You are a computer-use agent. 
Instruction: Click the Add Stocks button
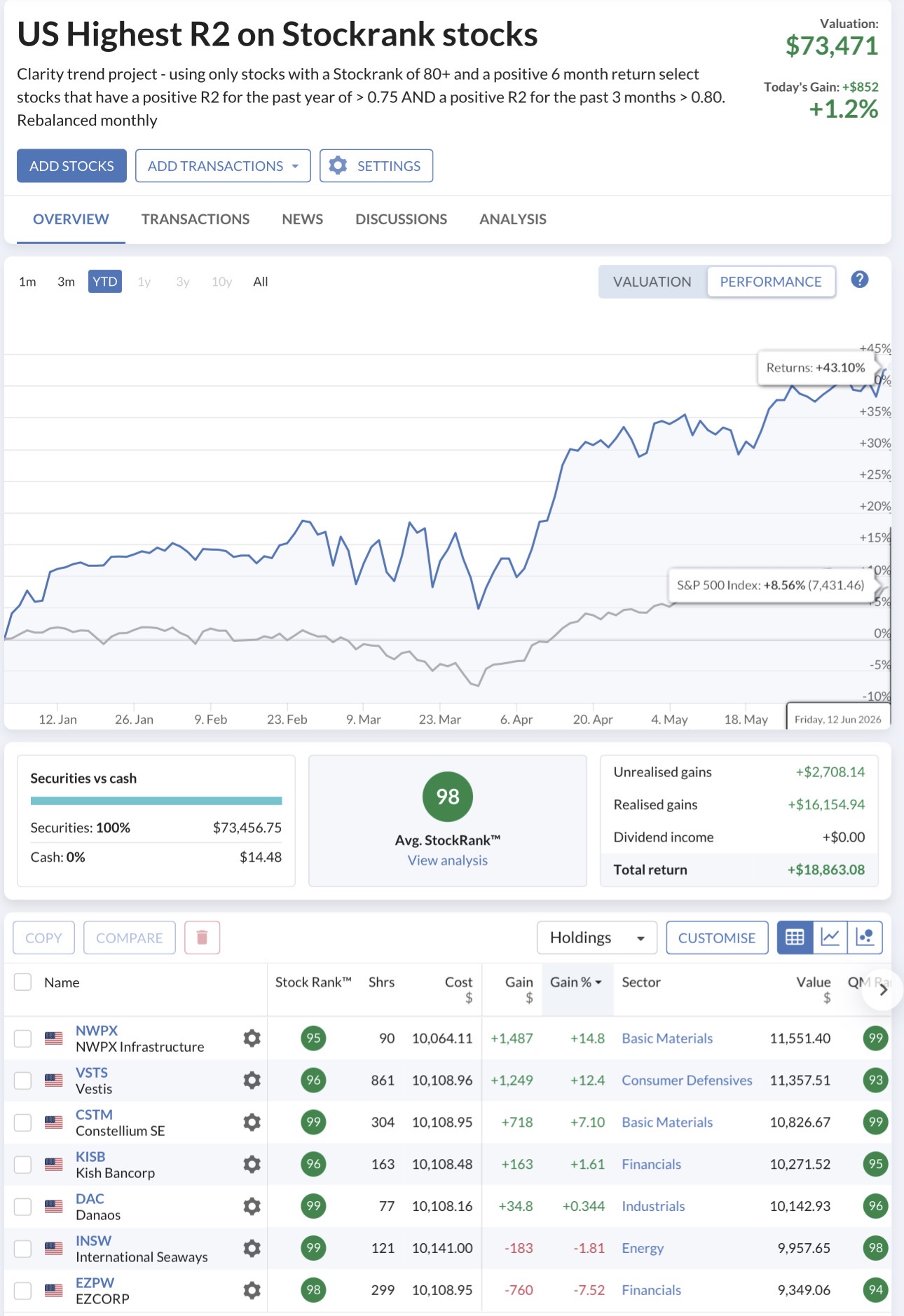[x=71, y=165]
